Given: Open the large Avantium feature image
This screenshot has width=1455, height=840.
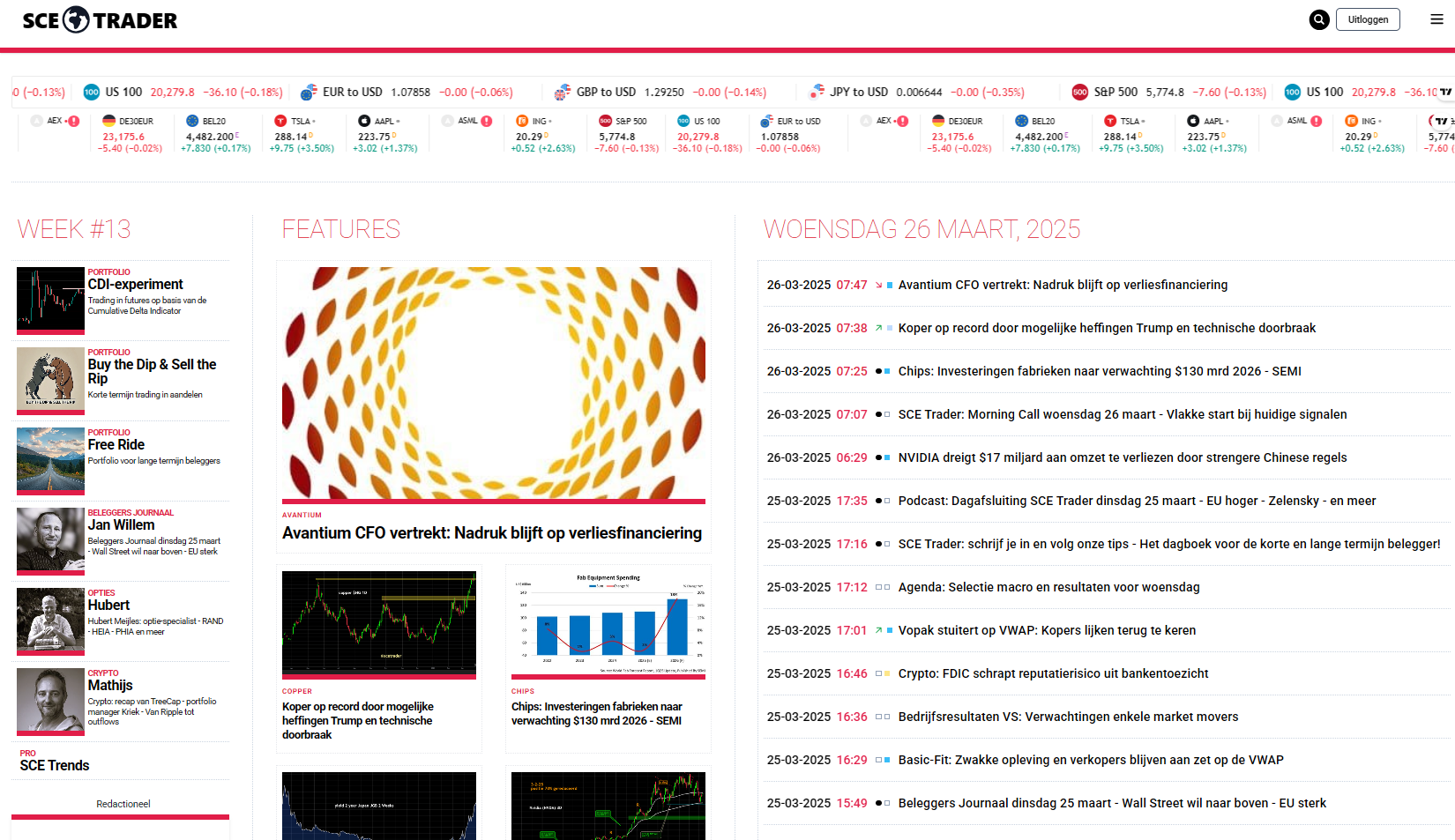Looking at the screenshot, I should point(494,384).
